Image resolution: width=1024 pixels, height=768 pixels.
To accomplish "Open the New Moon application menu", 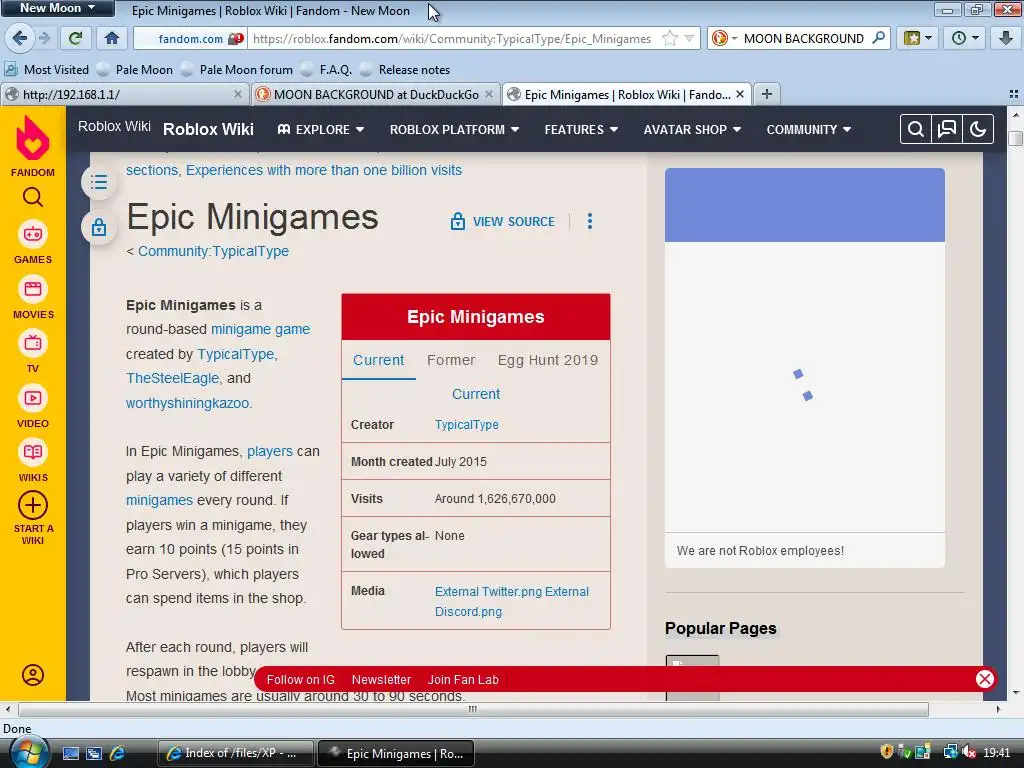I will pos(57,8).
